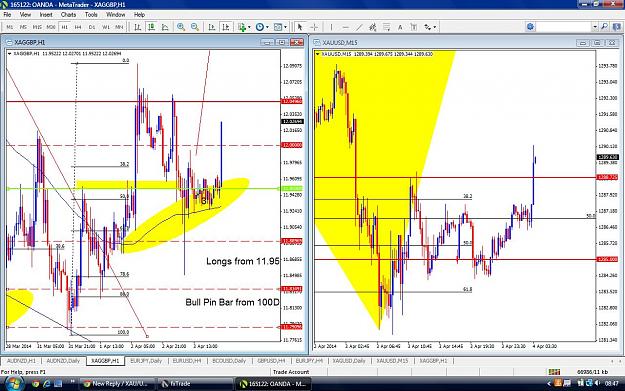
Task: Click inside the toolbar search field
Action: (x=564, y=27)
